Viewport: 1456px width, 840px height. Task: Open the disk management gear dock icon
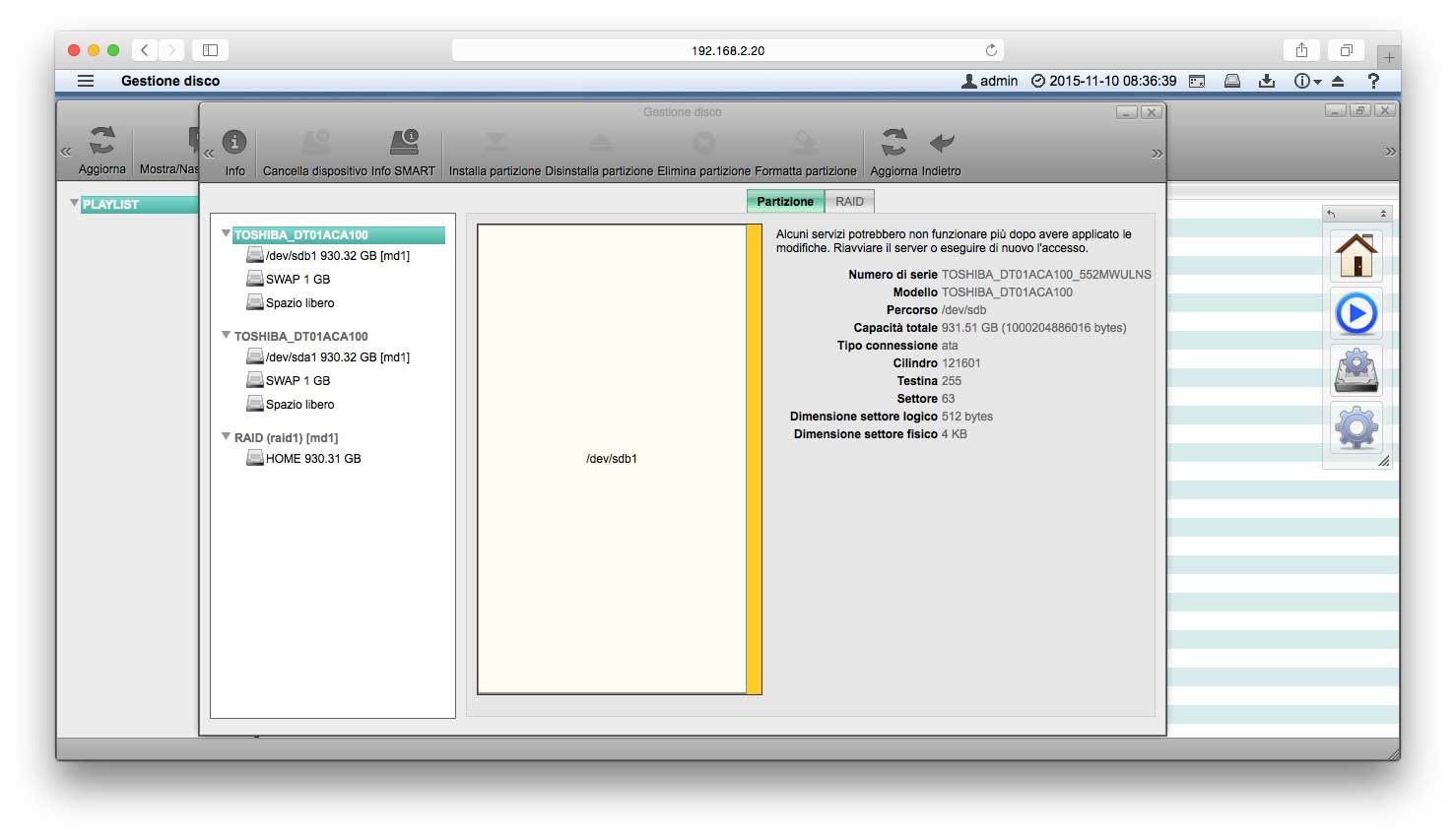click(x=1356, y=370)
